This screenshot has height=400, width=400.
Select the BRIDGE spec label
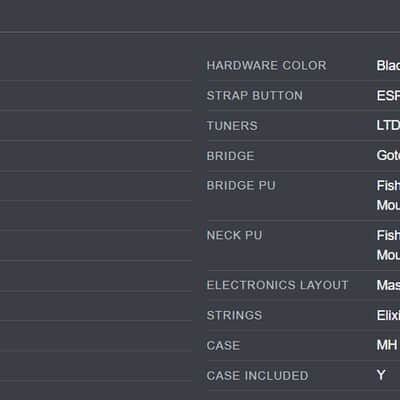point(230,156)
